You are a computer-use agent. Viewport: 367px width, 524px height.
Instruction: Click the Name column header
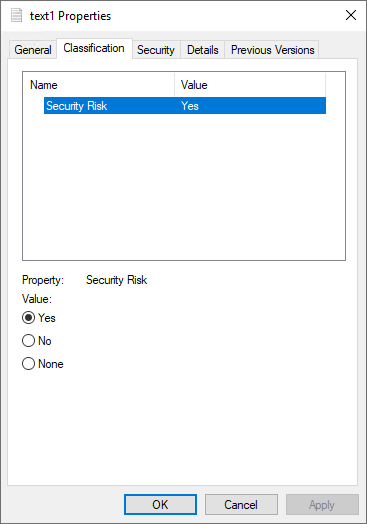click(99, 85)
